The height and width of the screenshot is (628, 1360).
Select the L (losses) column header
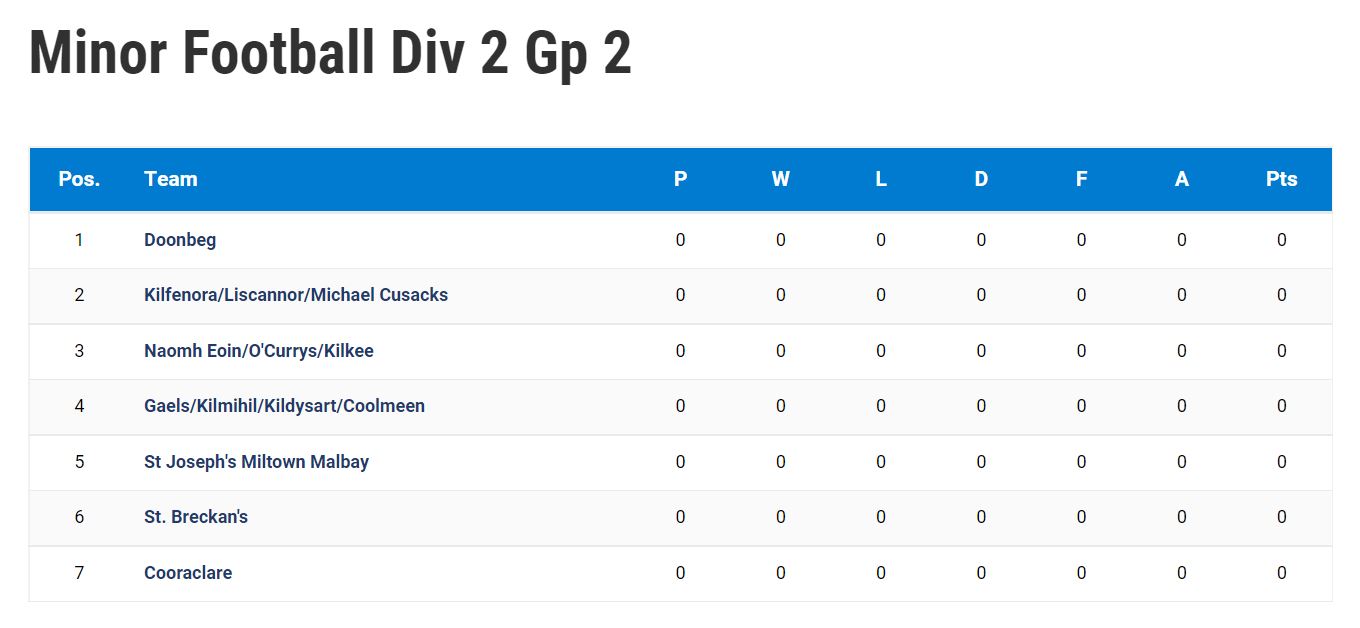[x=881, y=179]
